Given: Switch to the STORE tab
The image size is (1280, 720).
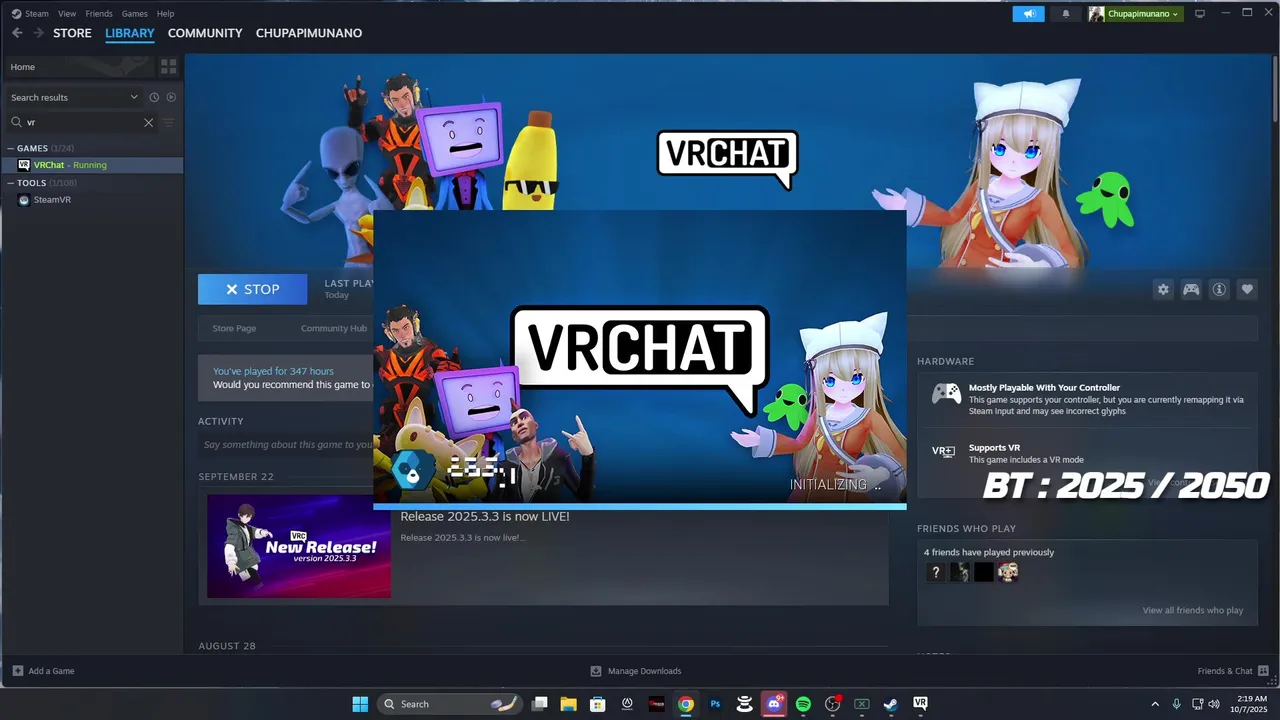Looking at the screenshot, I should pos(72,33).
